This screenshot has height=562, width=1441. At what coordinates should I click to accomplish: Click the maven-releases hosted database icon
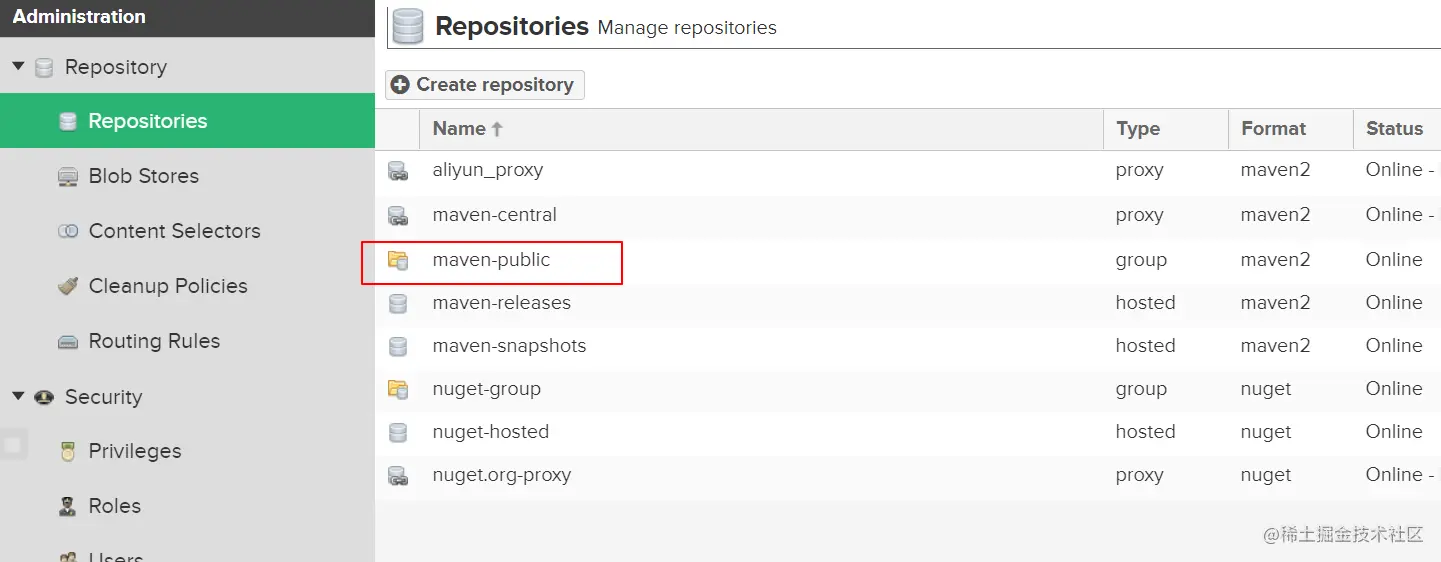pos(398,303)
